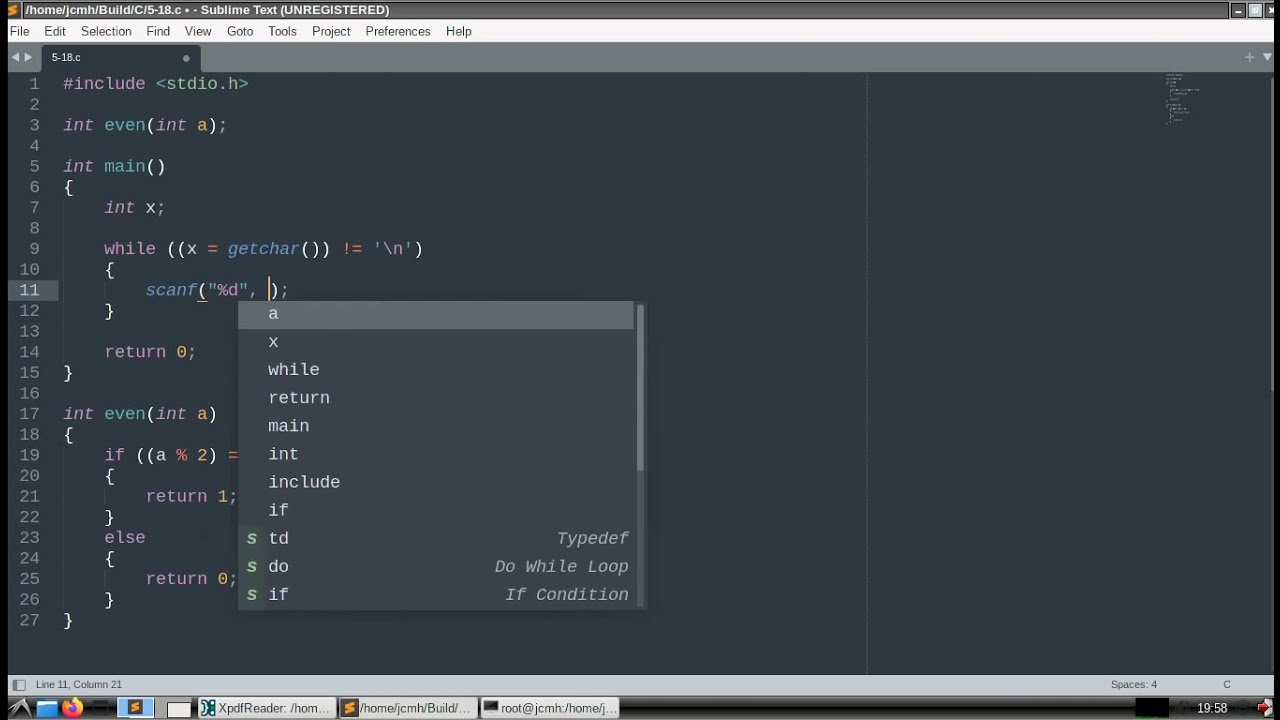Open the Help menu

pyautogui.click(x=459, y=31)
